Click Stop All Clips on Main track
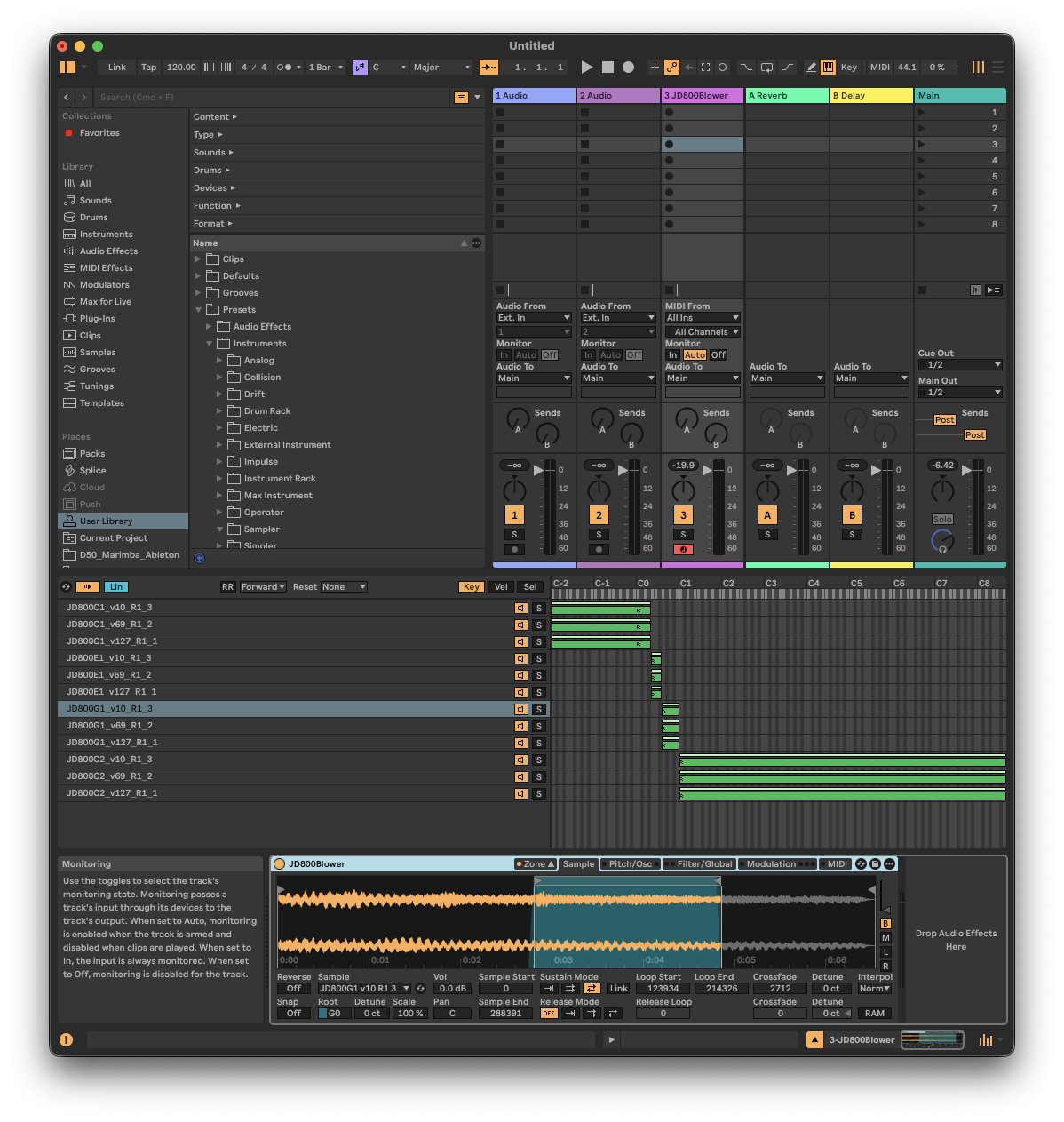The height and width of the screenshot is (1122, 1064). coord(922,290)
